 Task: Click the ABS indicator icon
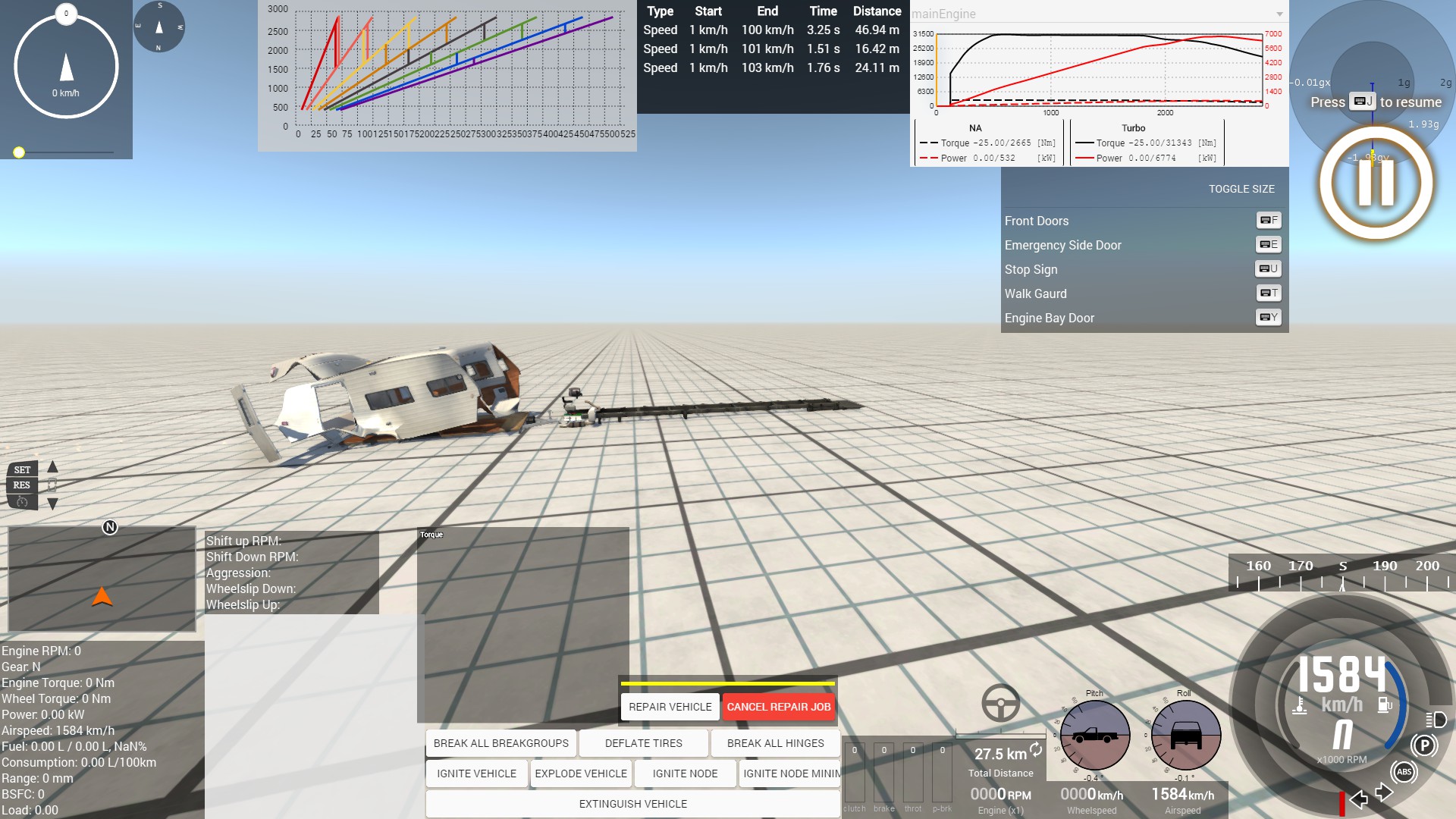1404,772
